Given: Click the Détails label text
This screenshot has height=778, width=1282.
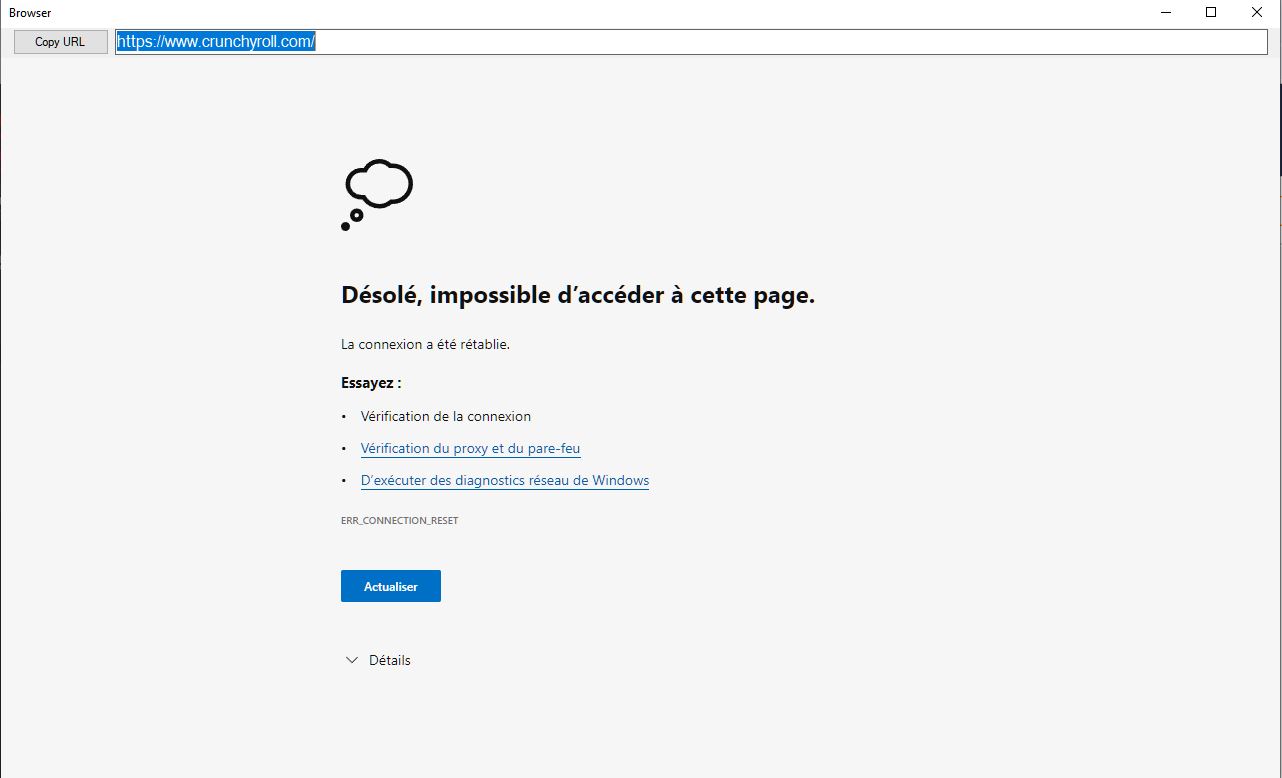Looking at the screenshot, I should point(389,660).
